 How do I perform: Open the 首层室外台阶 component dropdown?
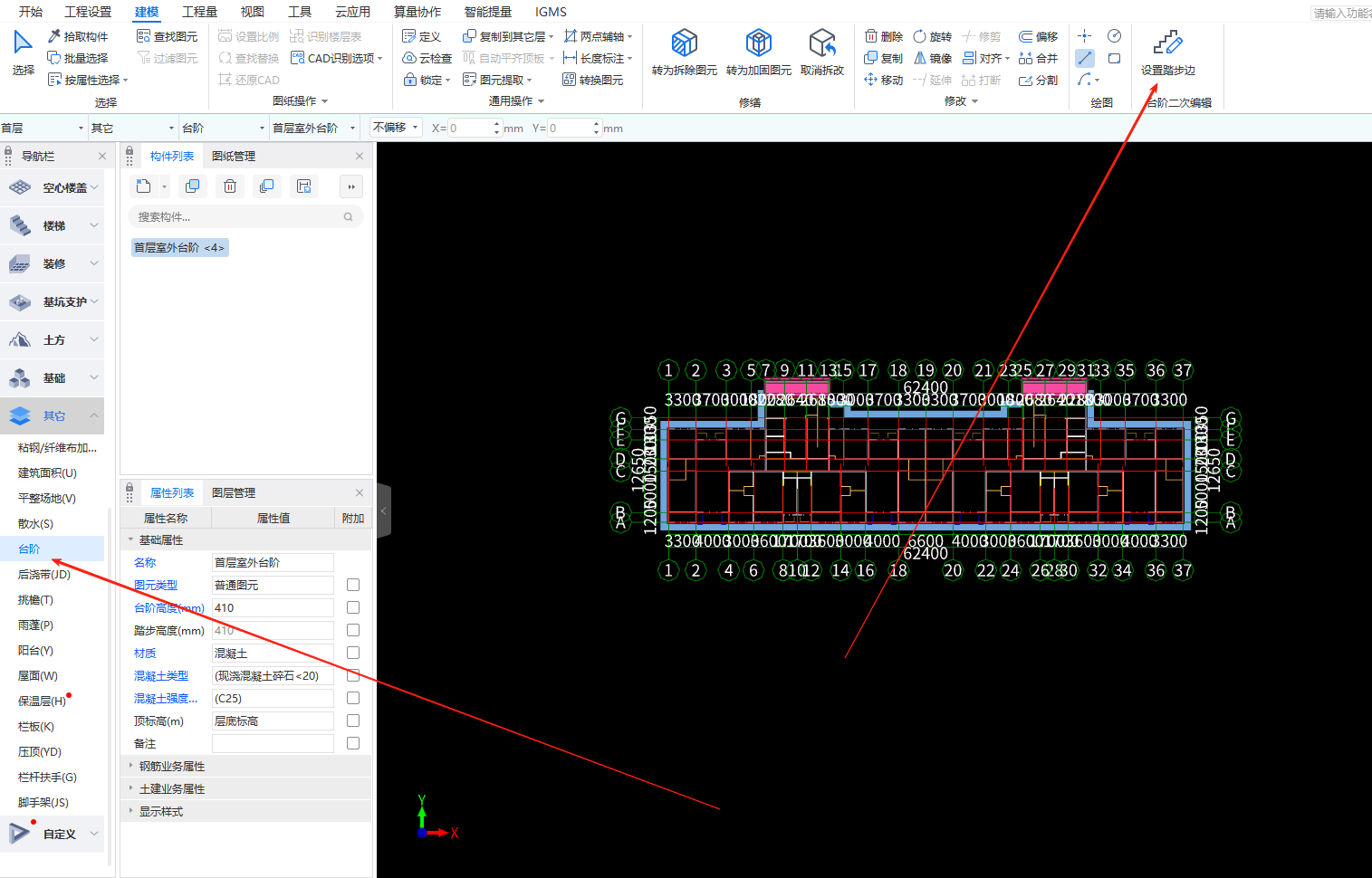point(314,128)
